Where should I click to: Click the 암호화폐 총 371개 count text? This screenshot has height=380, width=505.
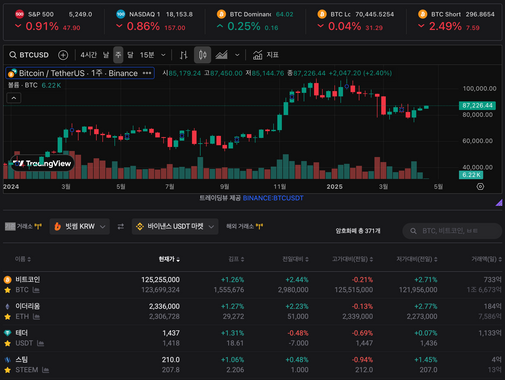point(358,231)
